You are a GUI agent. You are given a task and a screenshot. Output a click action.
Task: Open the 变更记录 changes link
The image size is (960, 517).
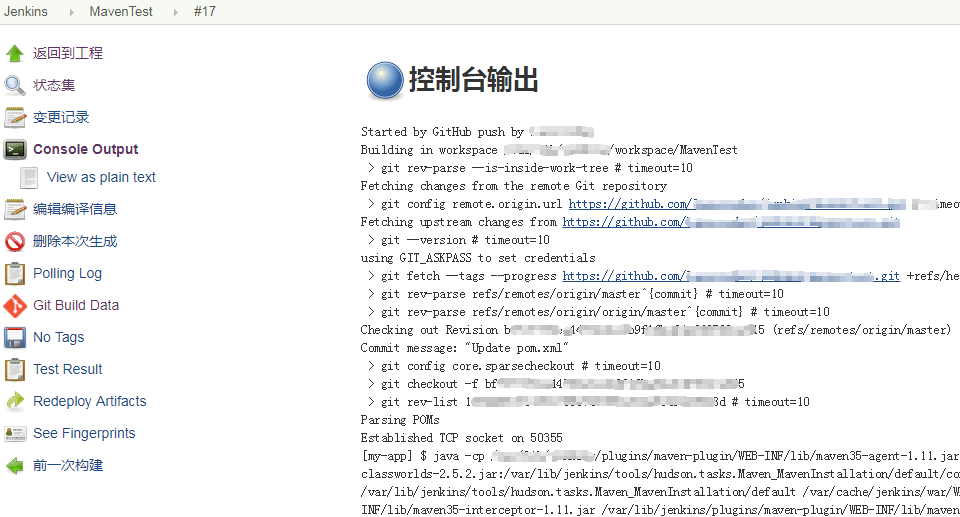(x=61, y=117)
